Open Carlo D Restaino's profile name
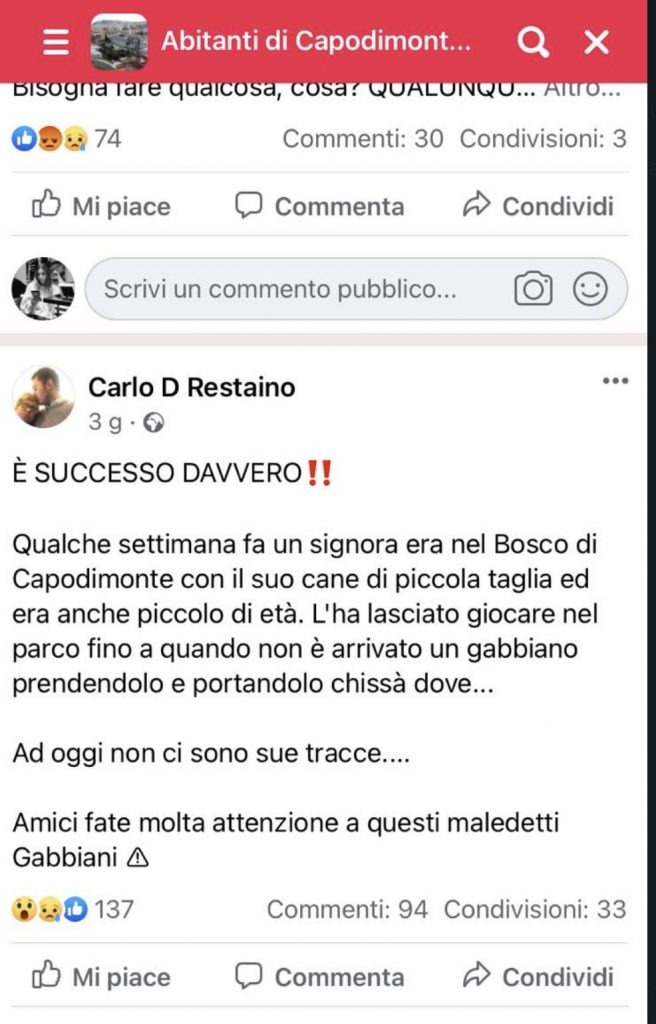Viewport: 656px width, 1024px height. (x=191, y=387)
